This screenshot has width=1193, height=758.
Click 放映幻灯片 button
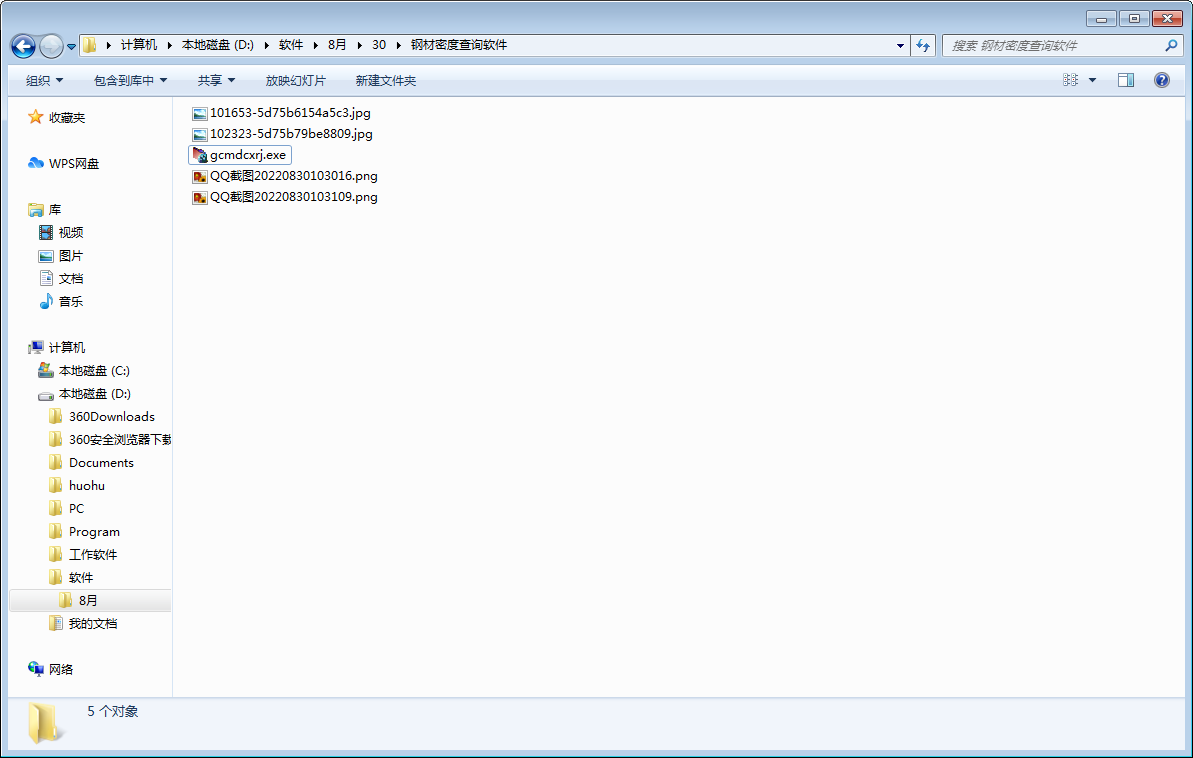point(295,81)
